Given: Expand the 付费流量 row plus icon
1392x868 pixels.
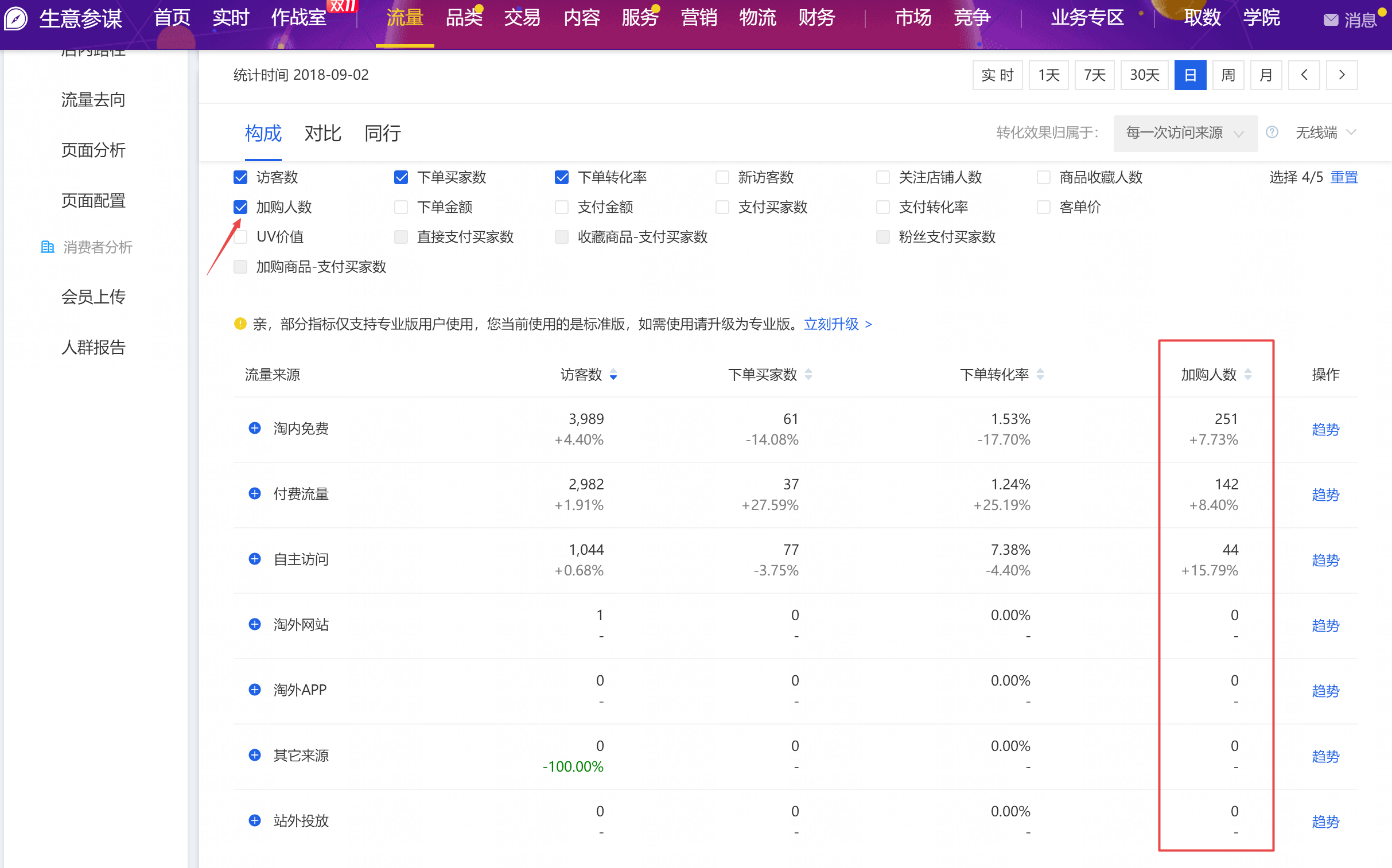Looking at the screenshot, I should pyautogui.click(x=255, y=494).
